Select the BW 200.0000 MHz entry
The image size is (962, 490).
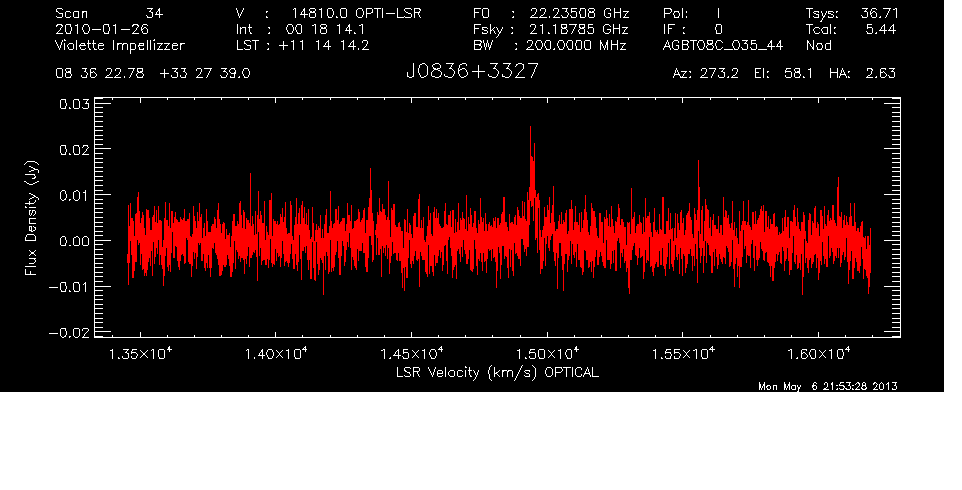(549, 45)
